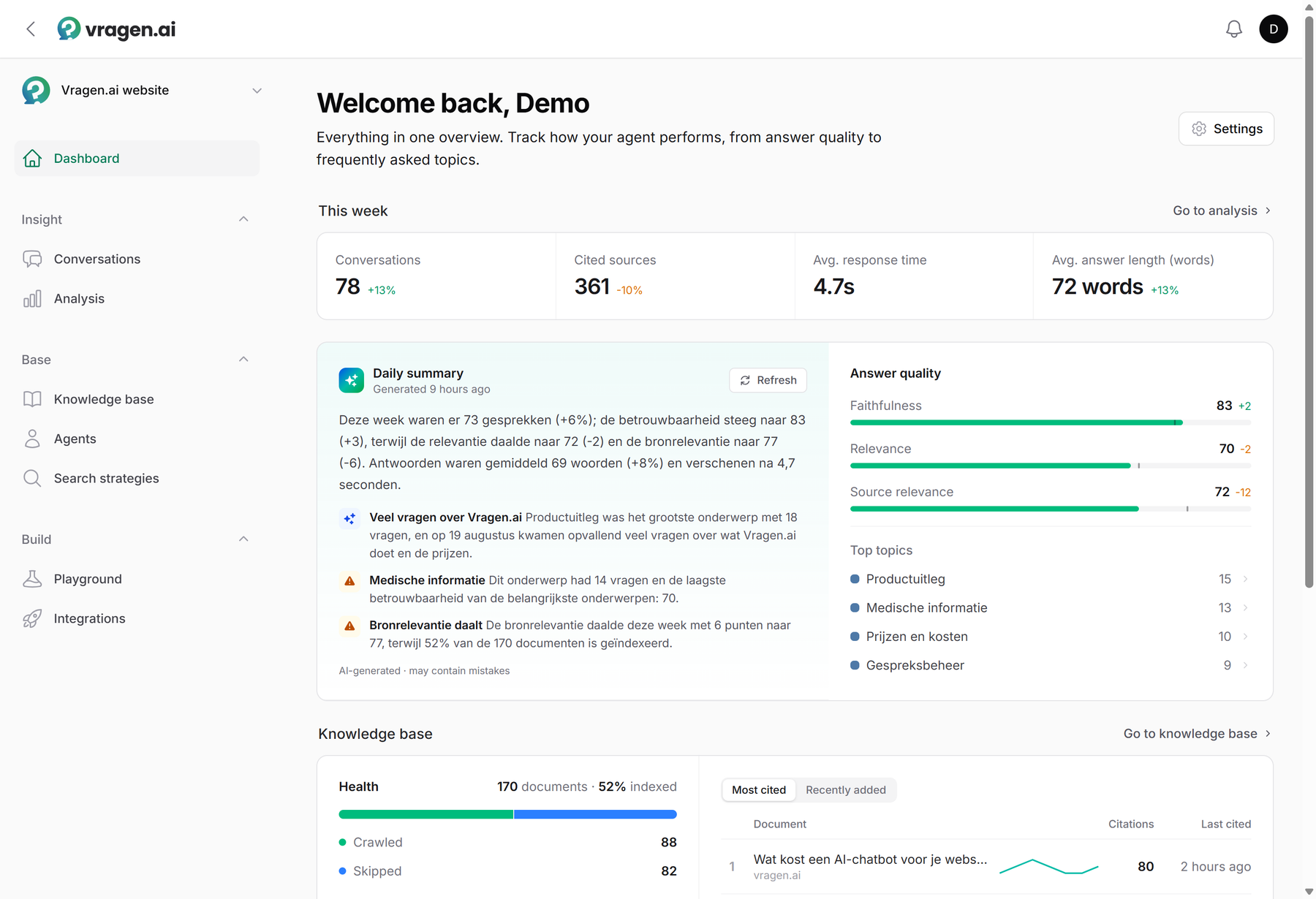Viewport: 1316px width, 899px height.
Task: Click the Agents person icon
Action: point(32,439)
